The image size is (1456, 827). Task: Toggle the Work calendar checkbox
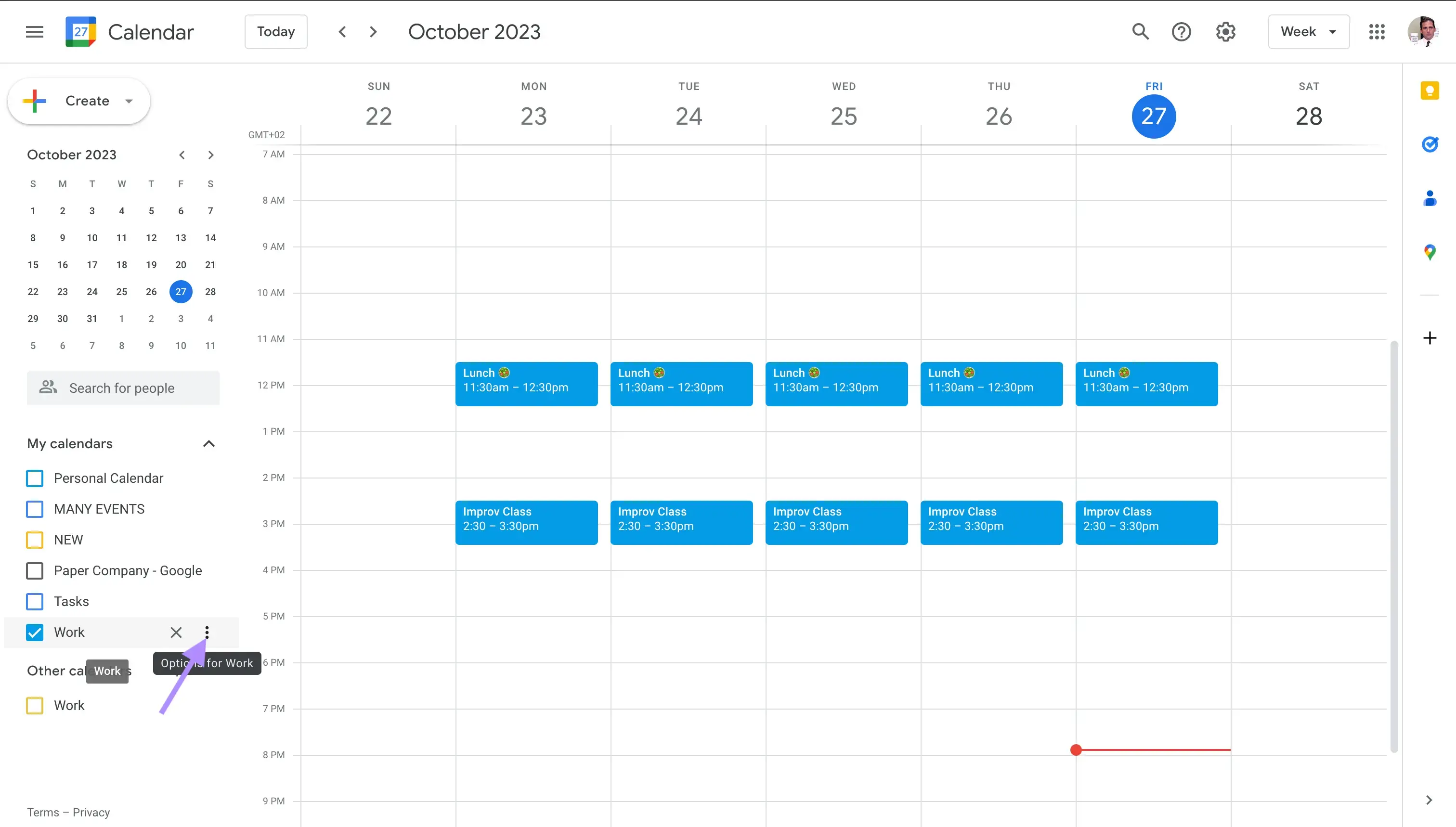(x=35, y=632)
